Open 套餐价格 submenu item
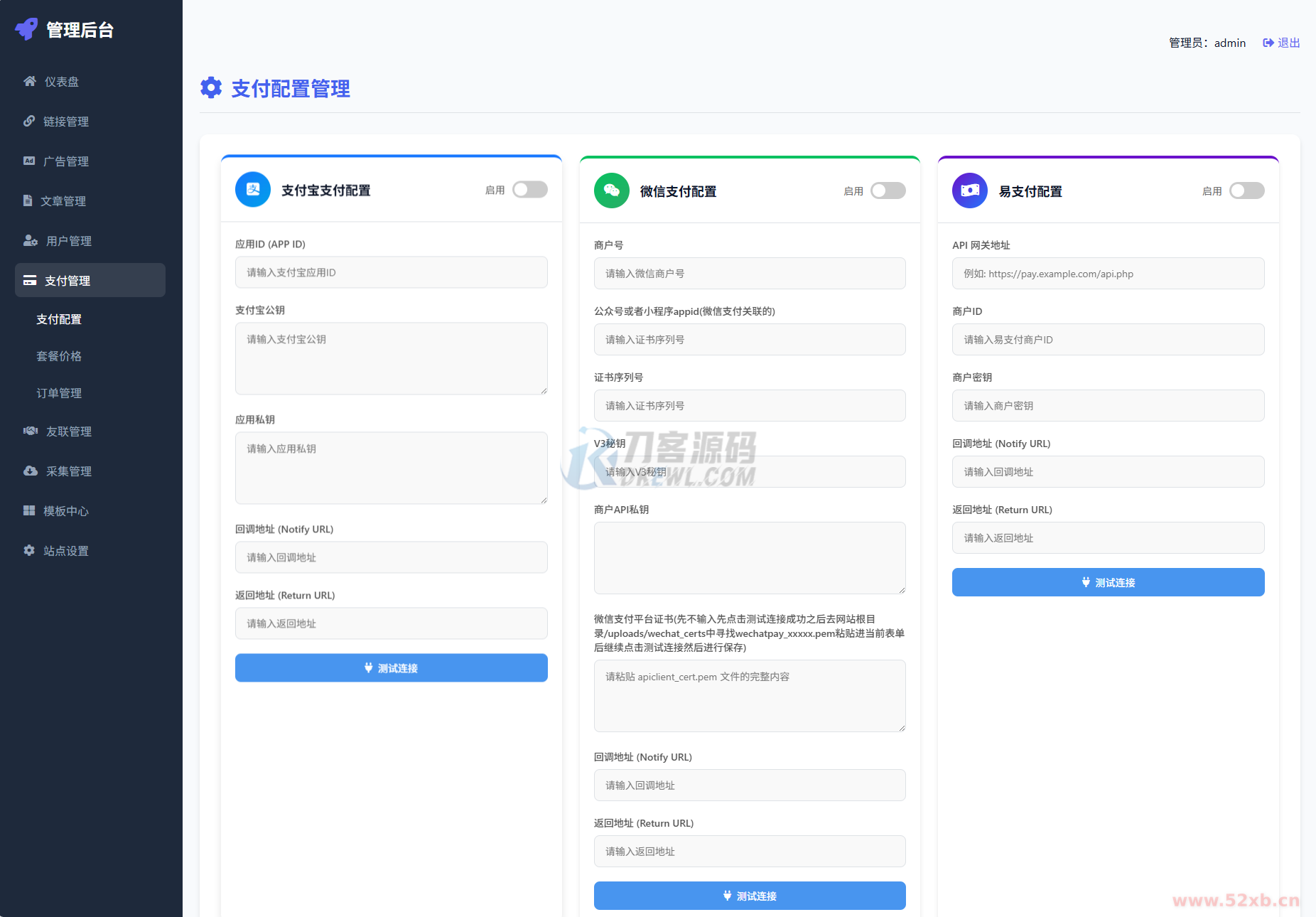 (x=59, y=356)
